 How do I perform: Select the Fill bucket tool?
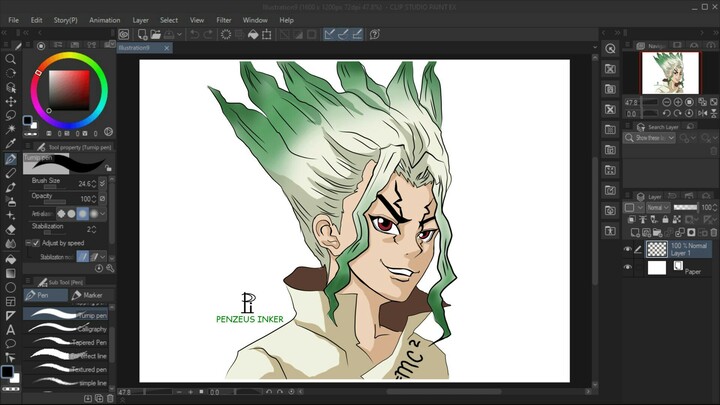[x=10, y=259]
